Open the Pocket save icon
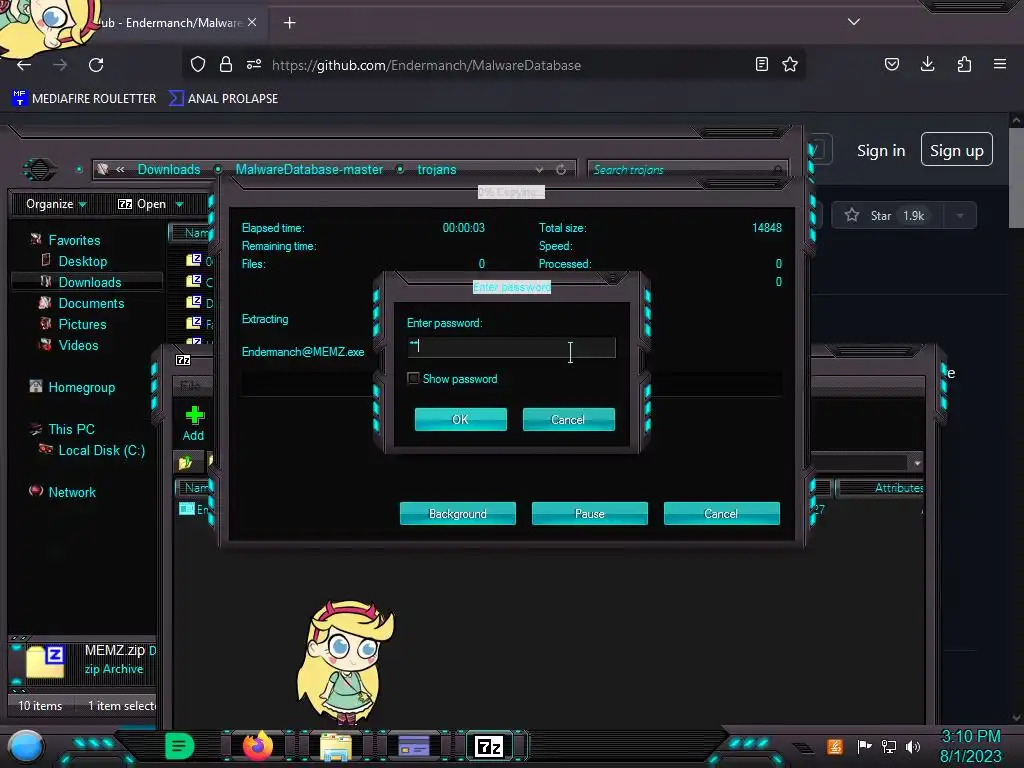 891,64
